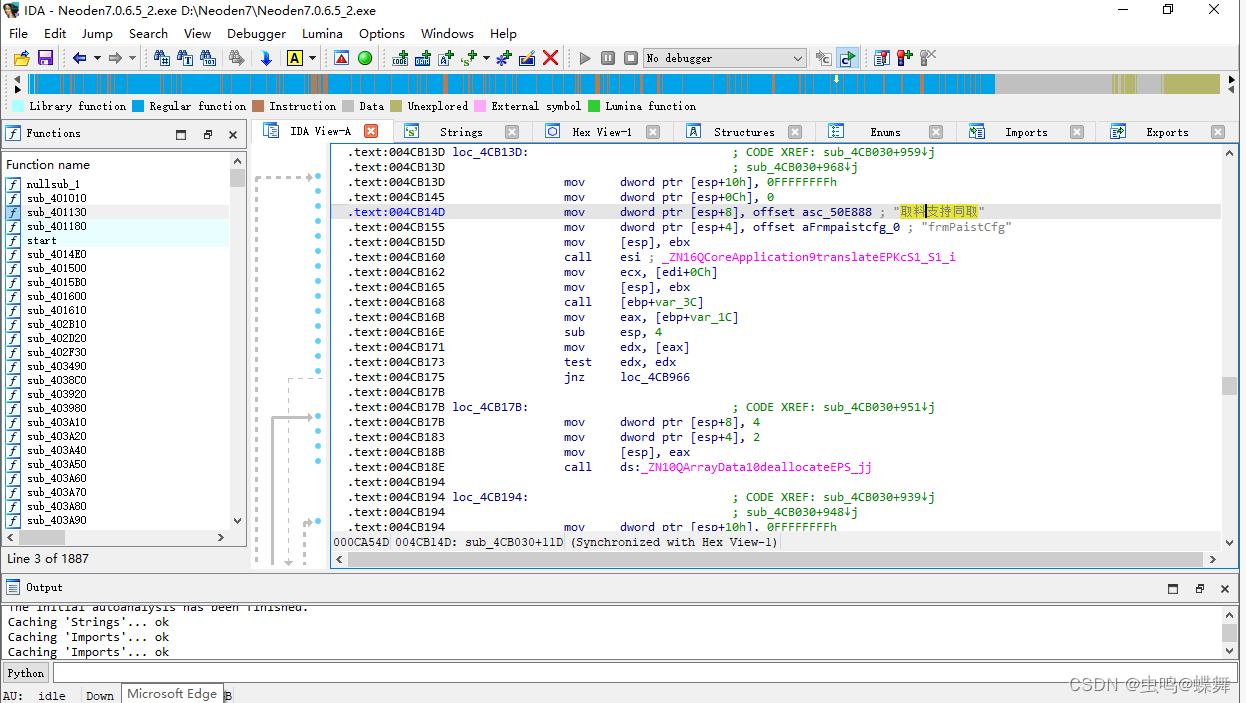Image resolution: width=1246 pixels, height=703 pixels.
Task: Open the File menu
Action: (18, 33)
